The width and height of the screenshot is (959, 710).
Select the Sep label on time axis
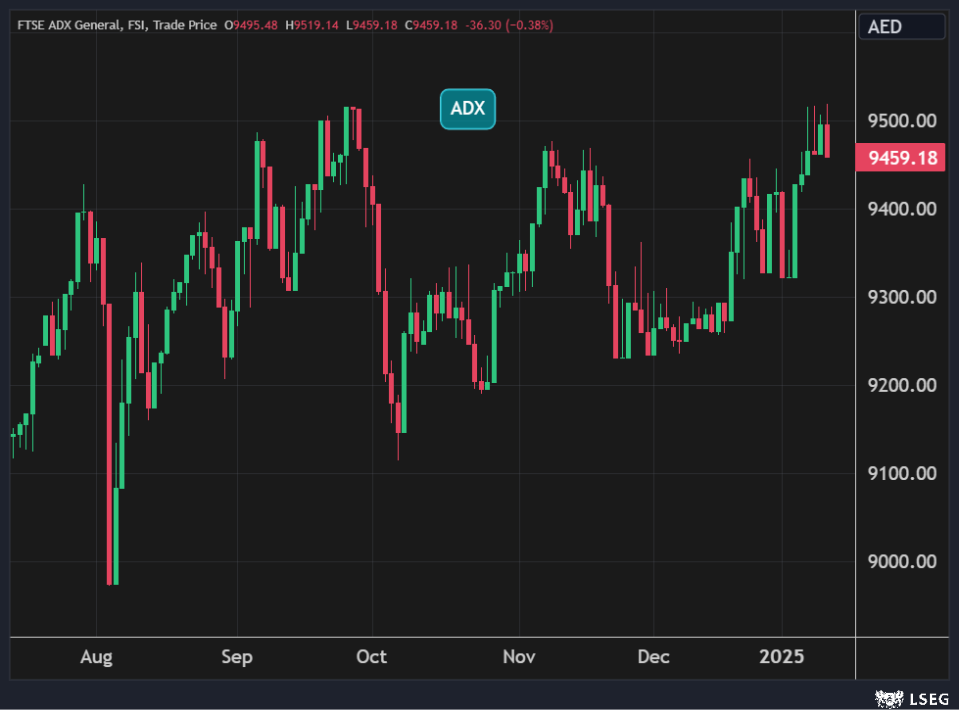point(237,657)
